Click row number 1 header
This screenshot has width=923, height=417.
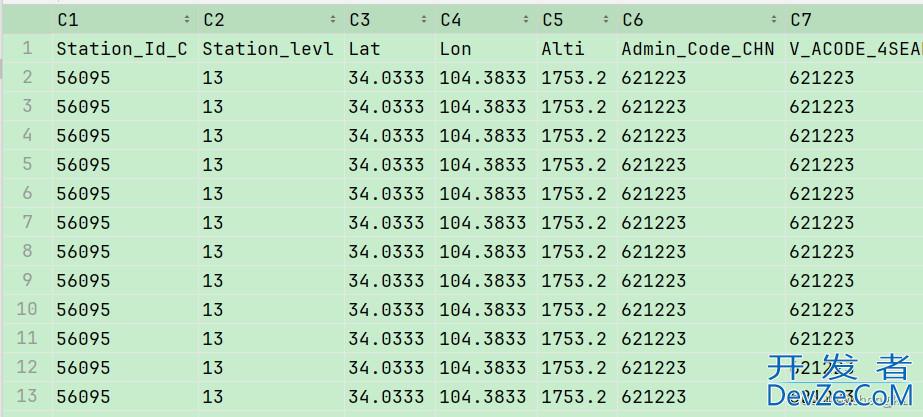[27, 48]
